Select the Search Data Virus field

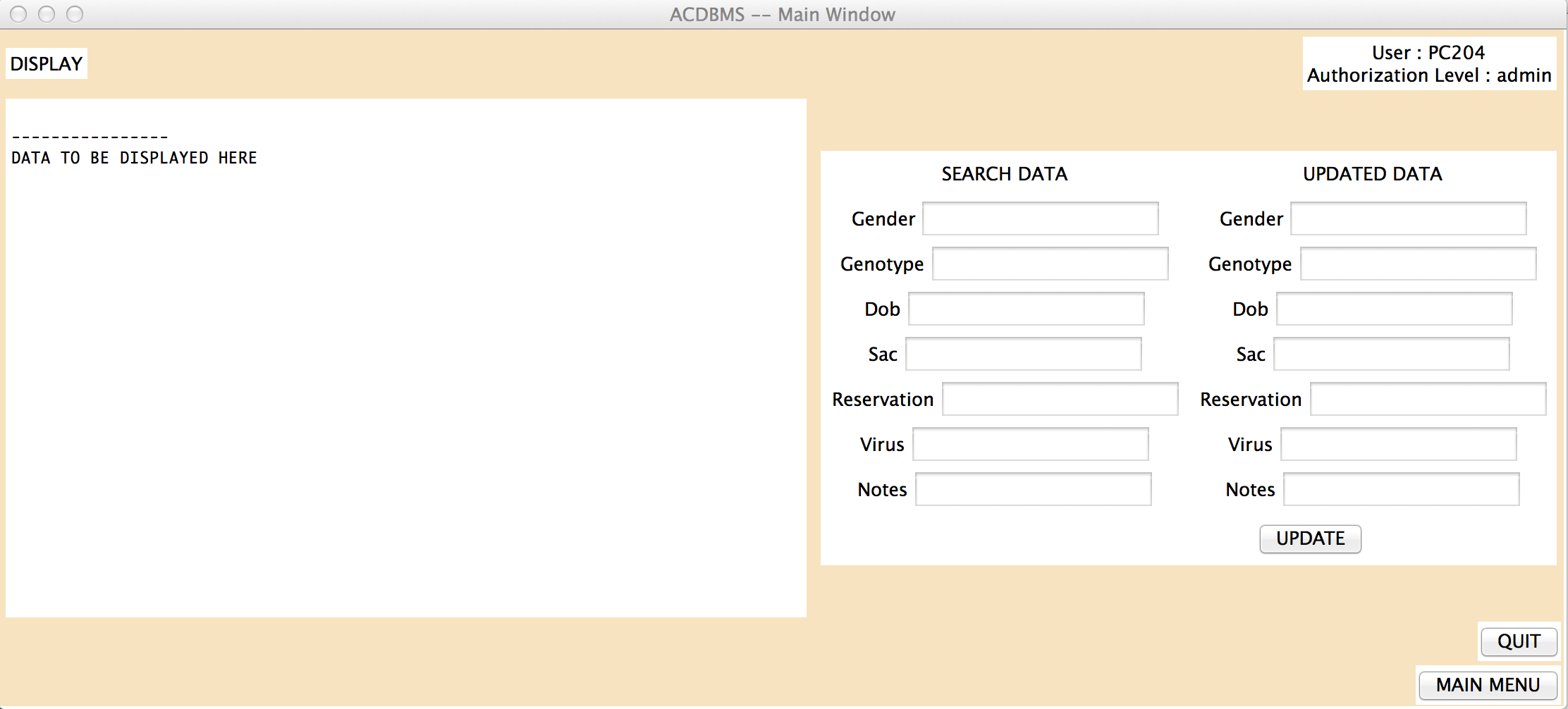tap(1030, 444)
